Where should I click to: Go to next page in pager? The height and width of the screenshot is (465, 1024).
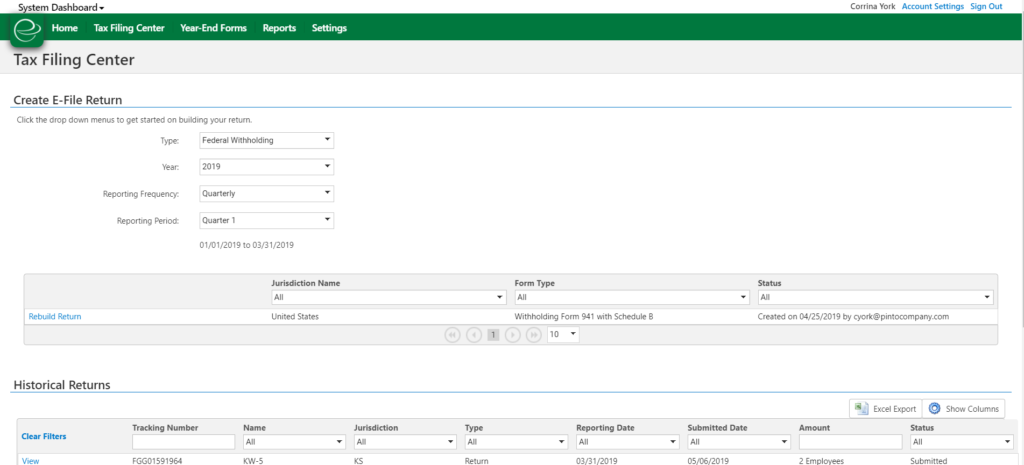tap(513, 335)
